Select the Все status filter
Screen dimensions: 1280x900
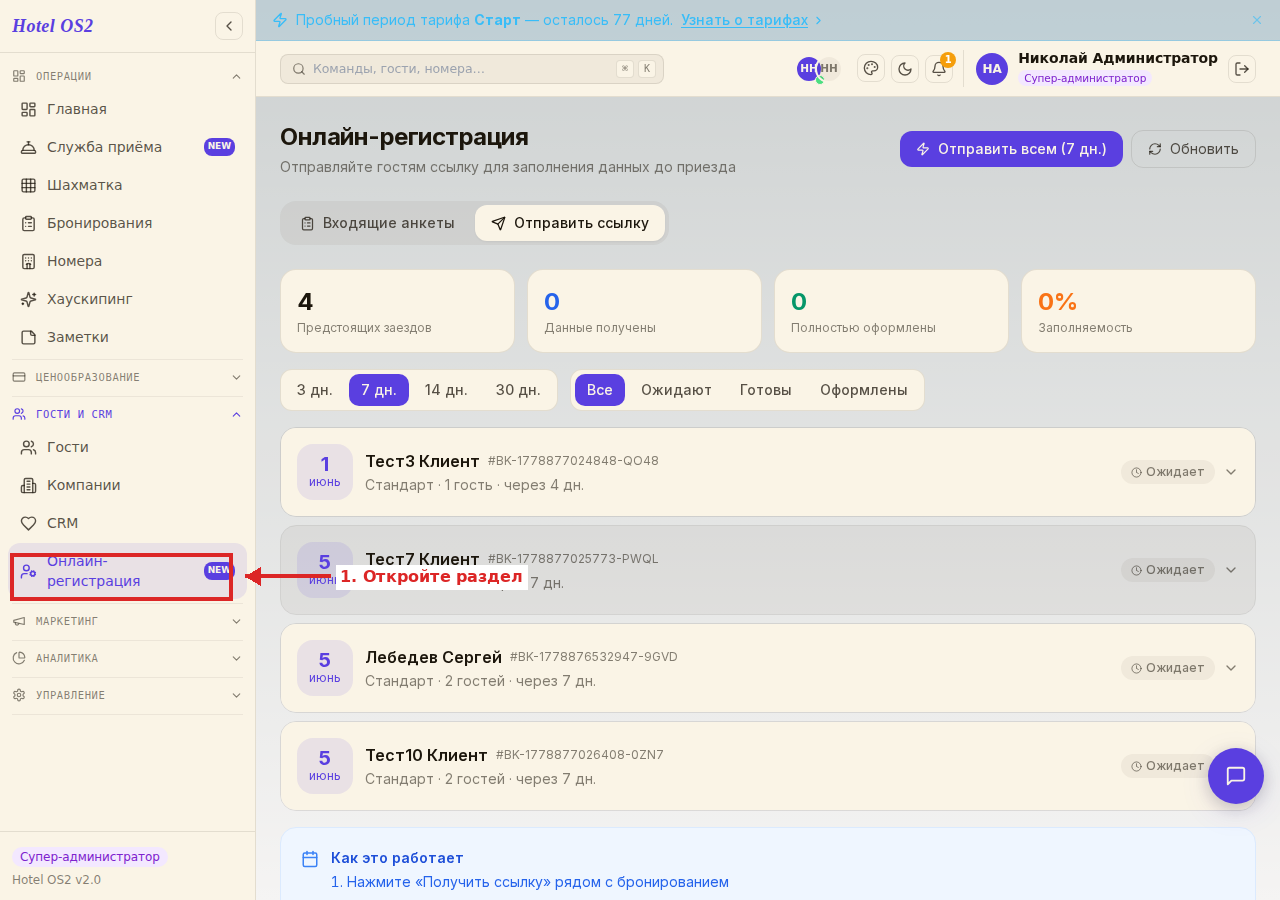coord(600,390)
